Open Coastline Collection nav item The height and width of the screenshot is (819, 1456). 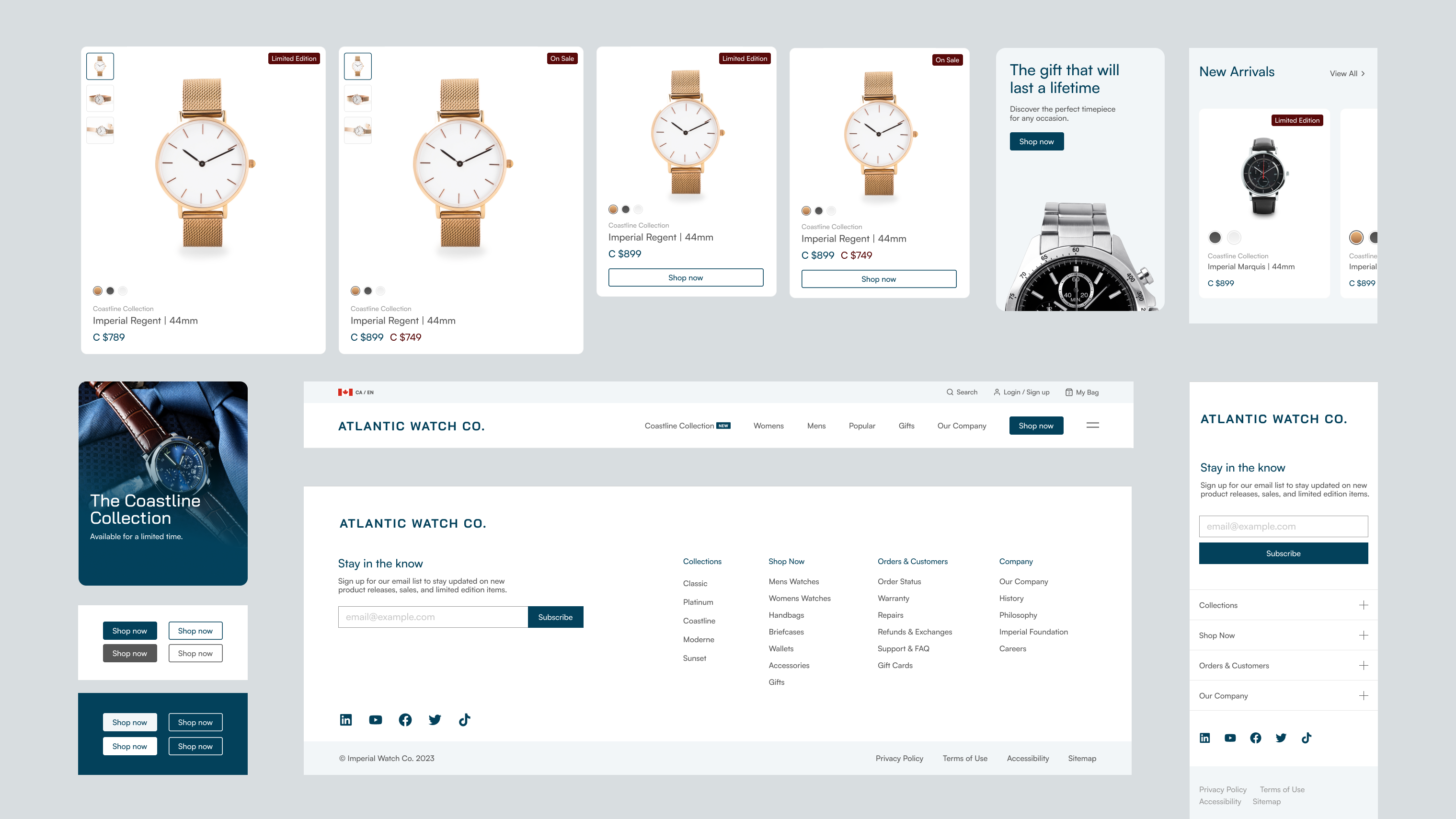click(679, 426)
